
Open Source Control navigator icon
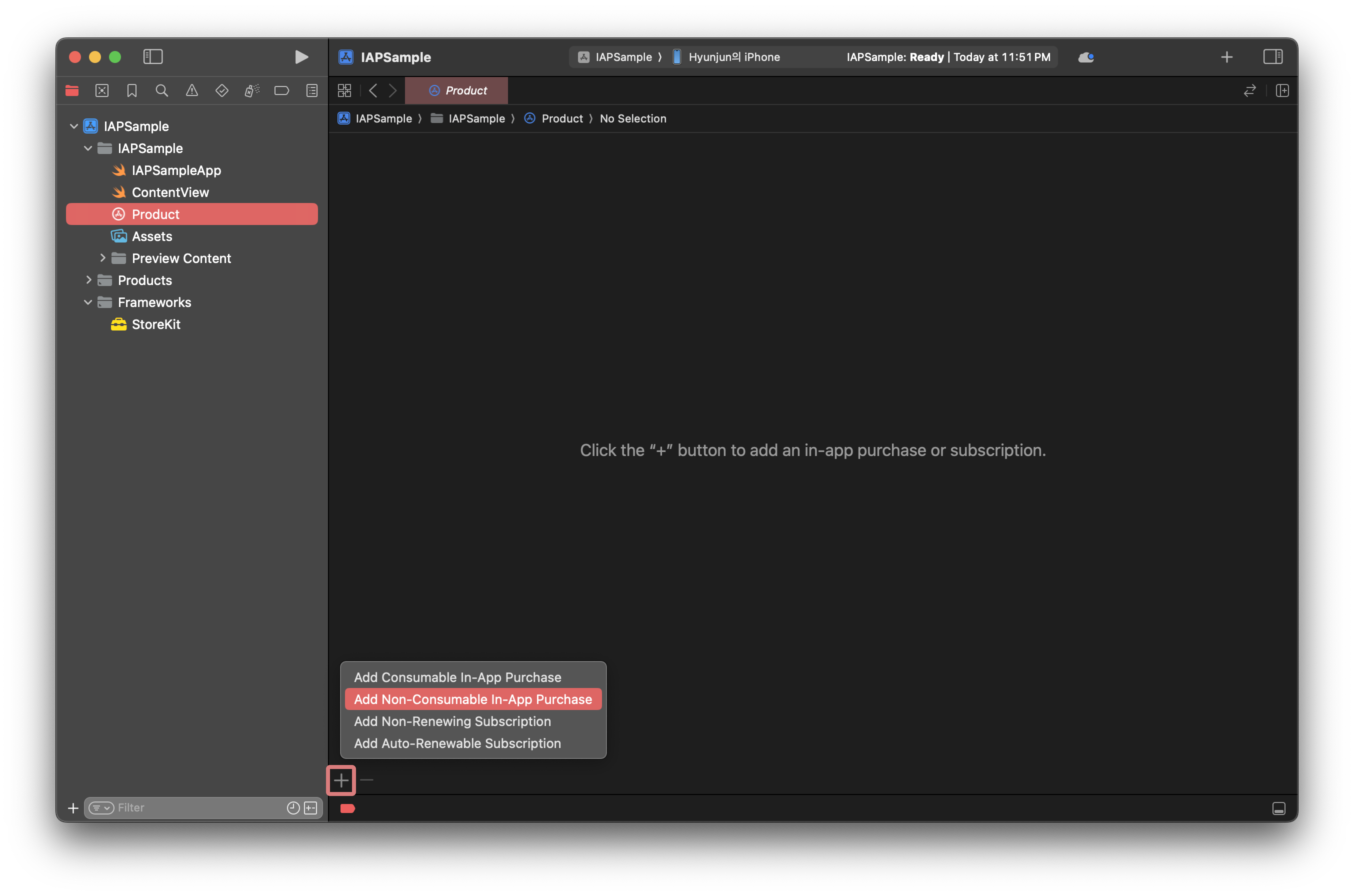click(x=102, y=91)
